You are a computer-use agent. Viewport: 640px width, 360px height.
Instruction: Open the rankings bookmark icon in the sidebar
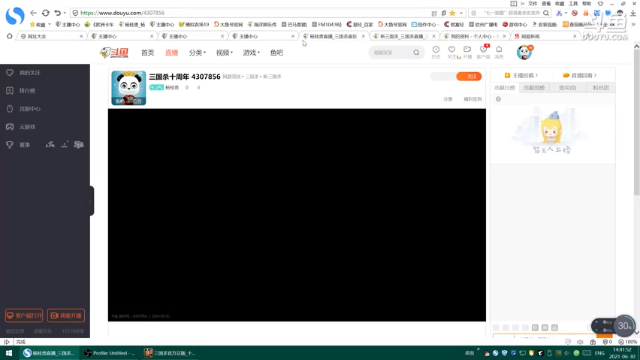coord(10,91)
